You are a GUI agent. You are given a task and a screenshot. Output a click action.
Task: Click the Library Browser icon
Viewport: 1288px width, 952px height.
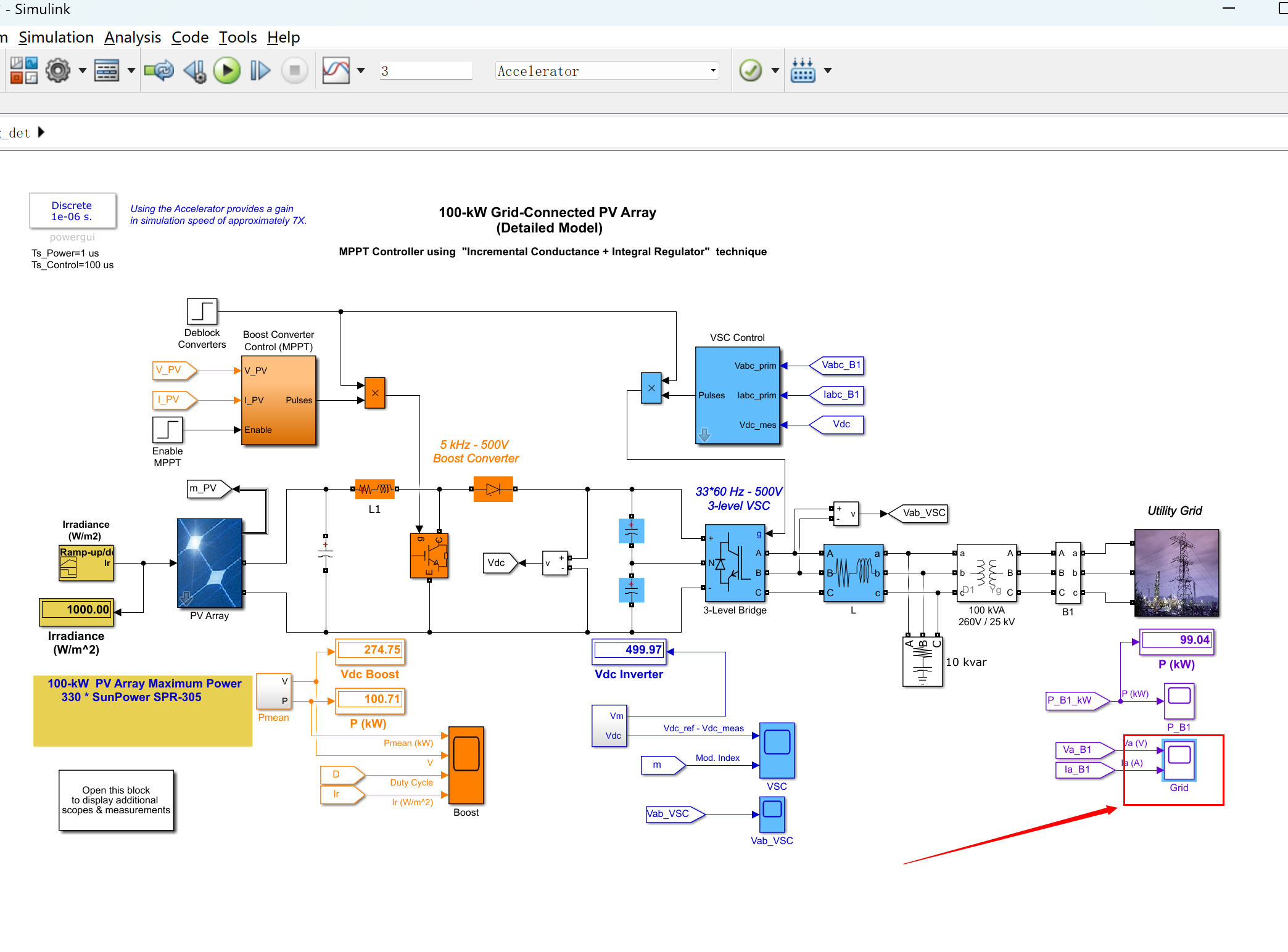(x=24, y=71)
